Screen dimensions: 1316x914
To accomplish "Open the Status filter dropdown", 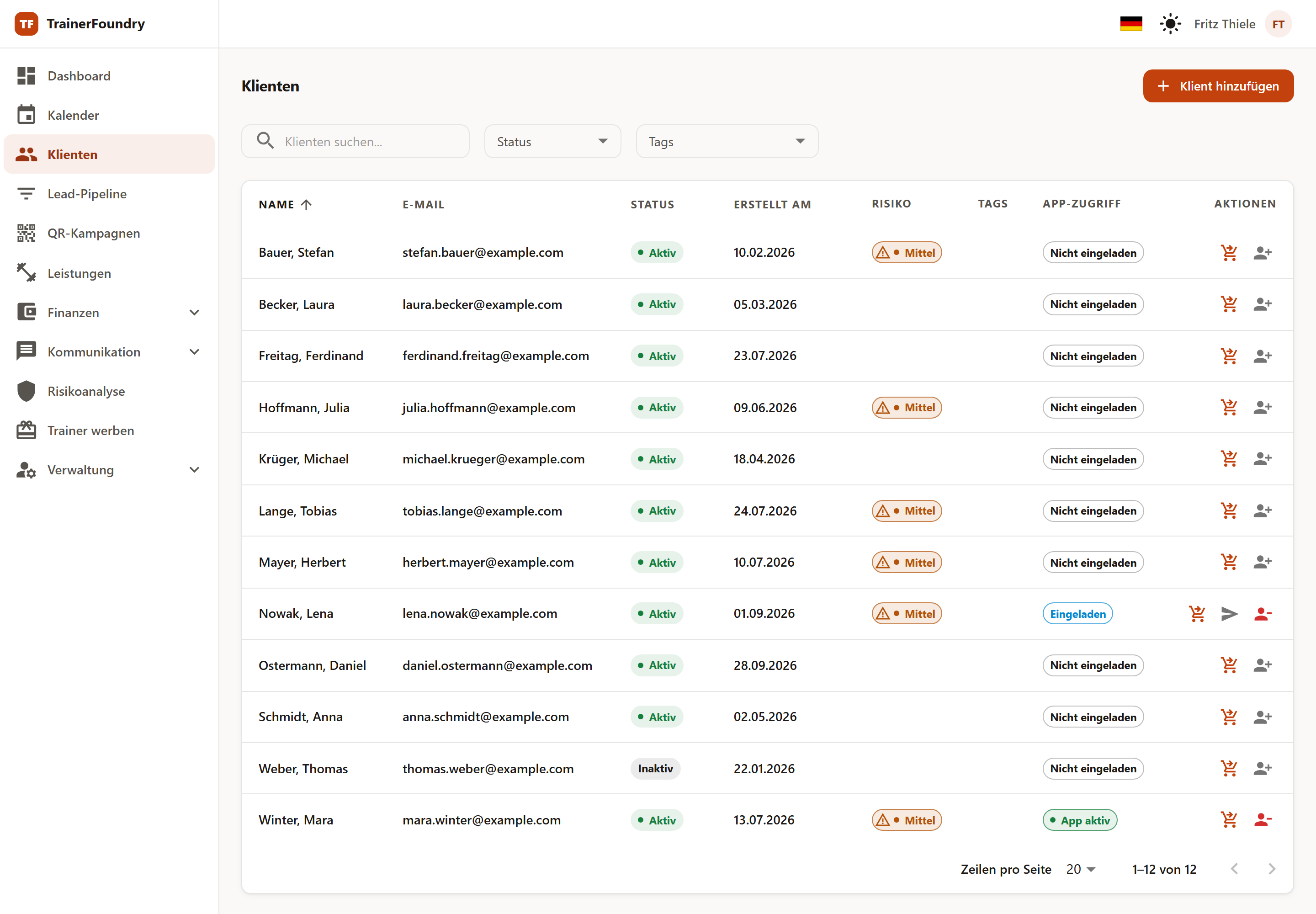I will (x=552, y=142).
